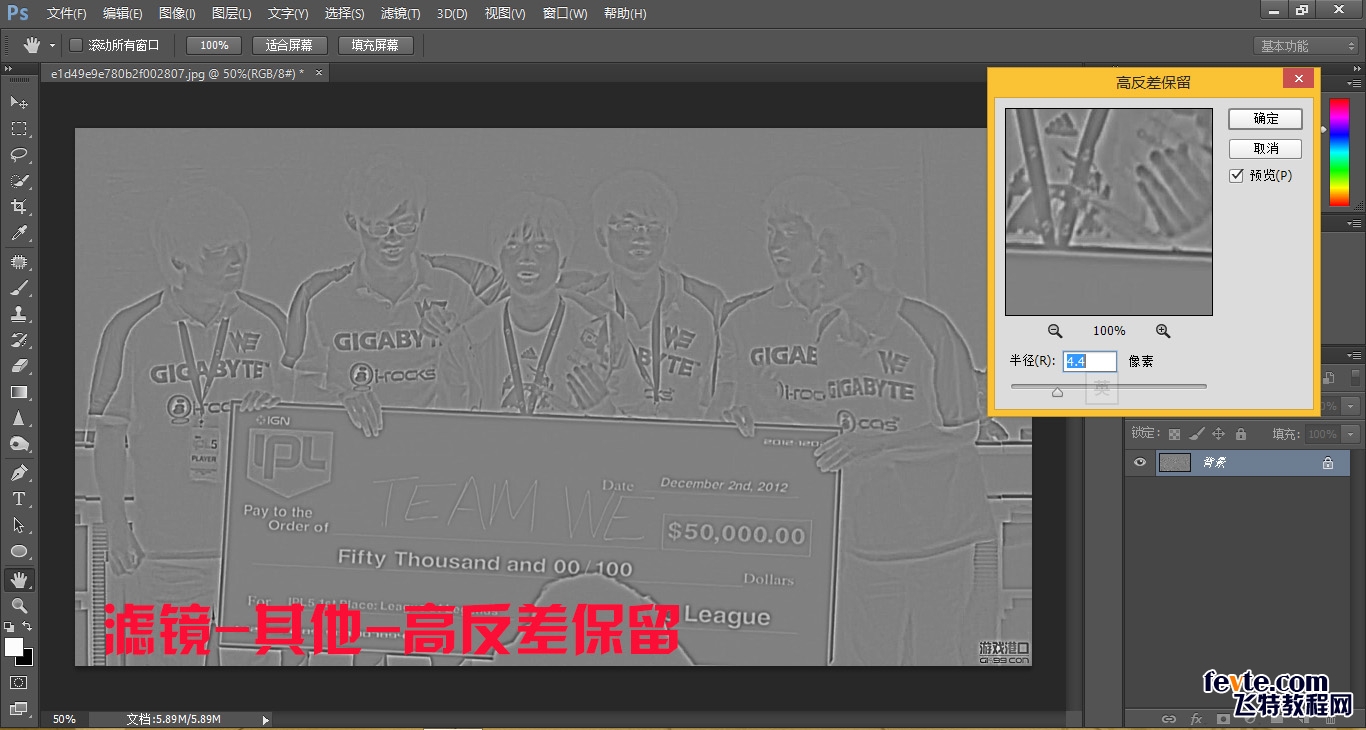Select the Spot Healing Brush tool
This screenshot has height=730, width=1366.
19,262
